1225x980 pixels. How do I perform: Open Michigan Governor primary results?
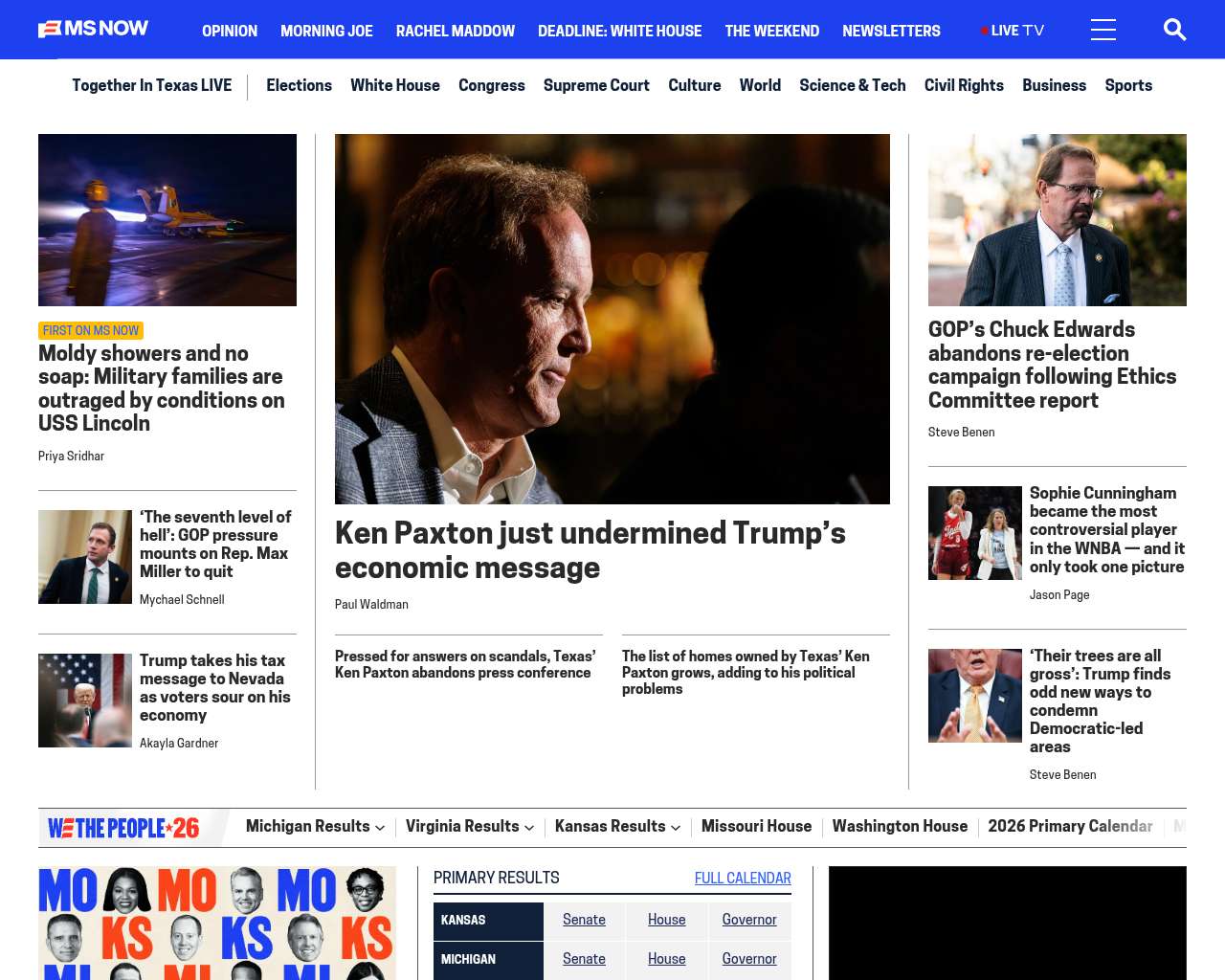[x=749, y=959]
